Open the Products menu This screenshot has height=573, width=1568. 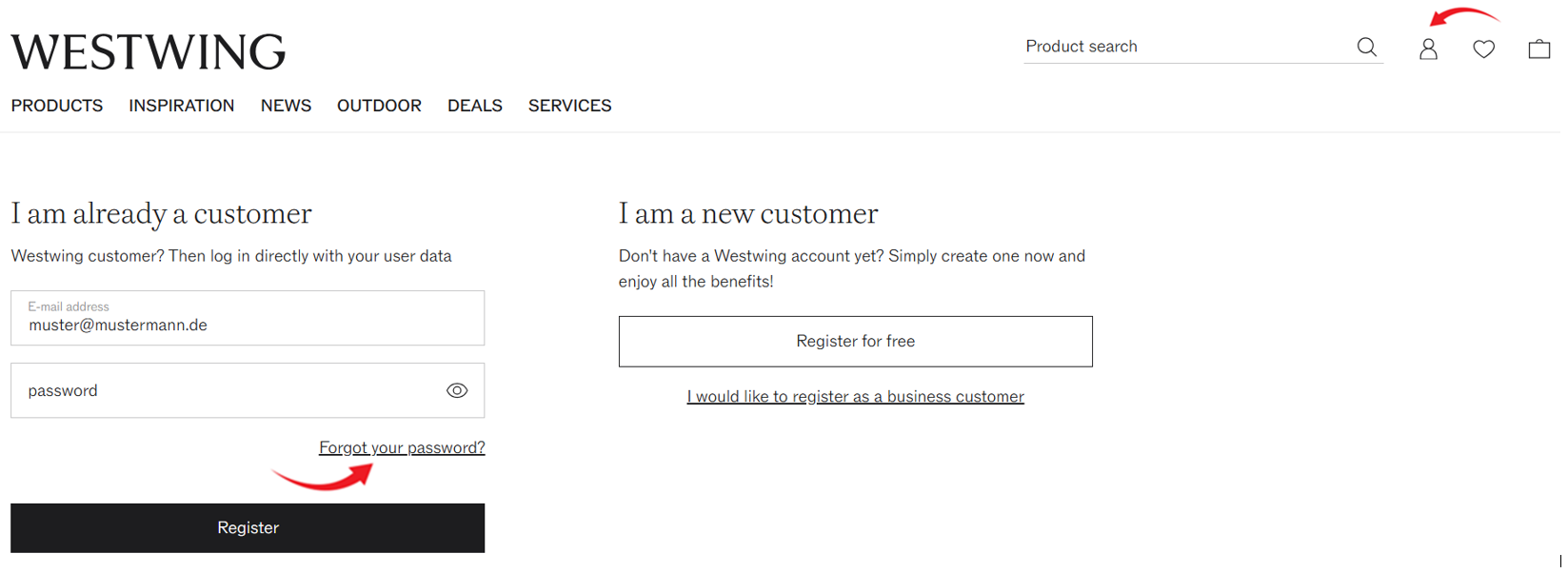(x=57, y=106)
